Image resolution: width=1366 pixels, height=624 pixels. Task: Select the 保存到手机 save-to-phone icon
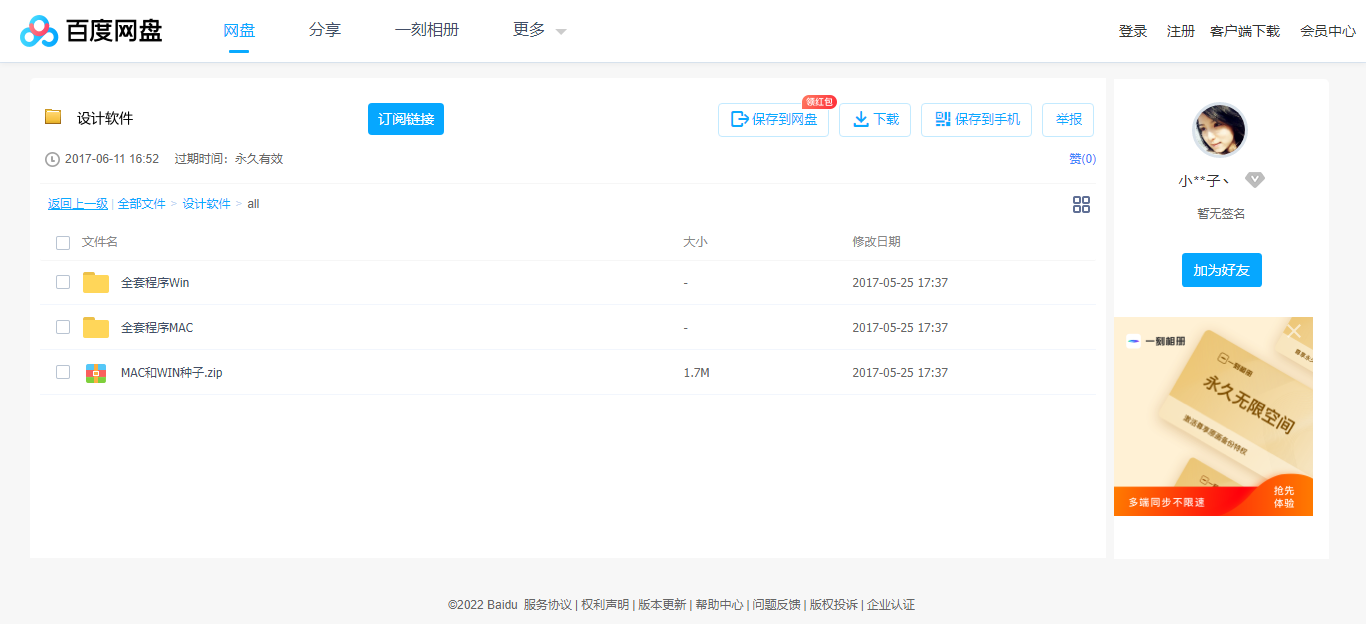coord(941,119)
